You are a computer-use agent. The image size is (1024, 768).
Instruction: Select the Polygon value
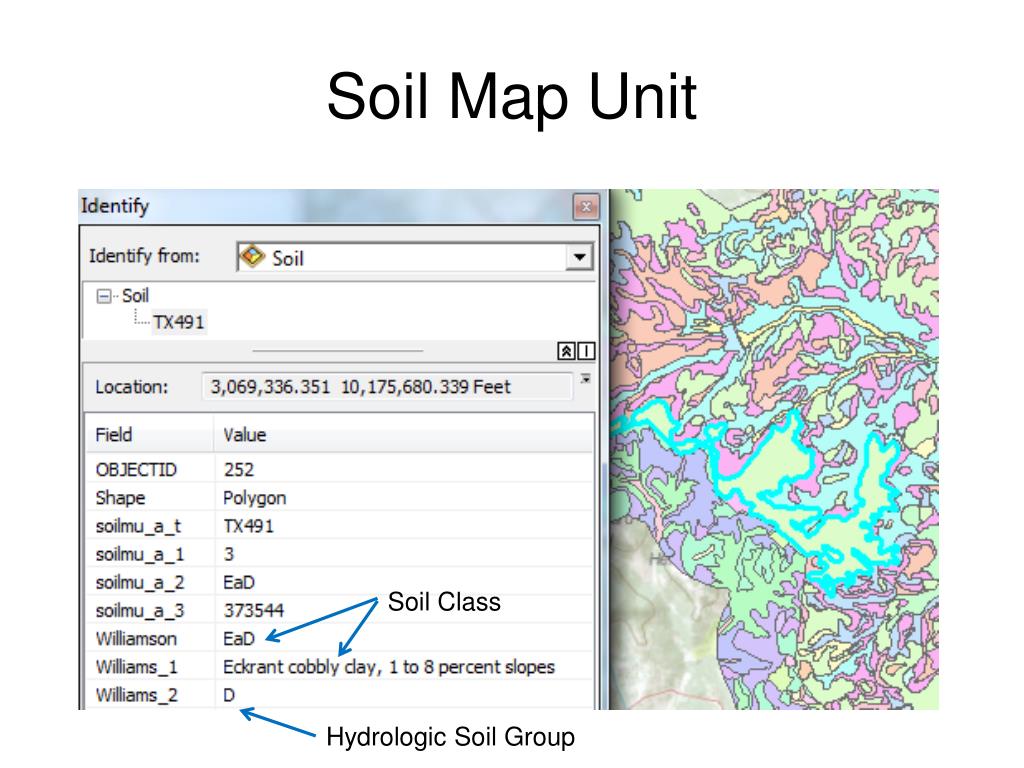pyautogui.click(x=255, y=498)
